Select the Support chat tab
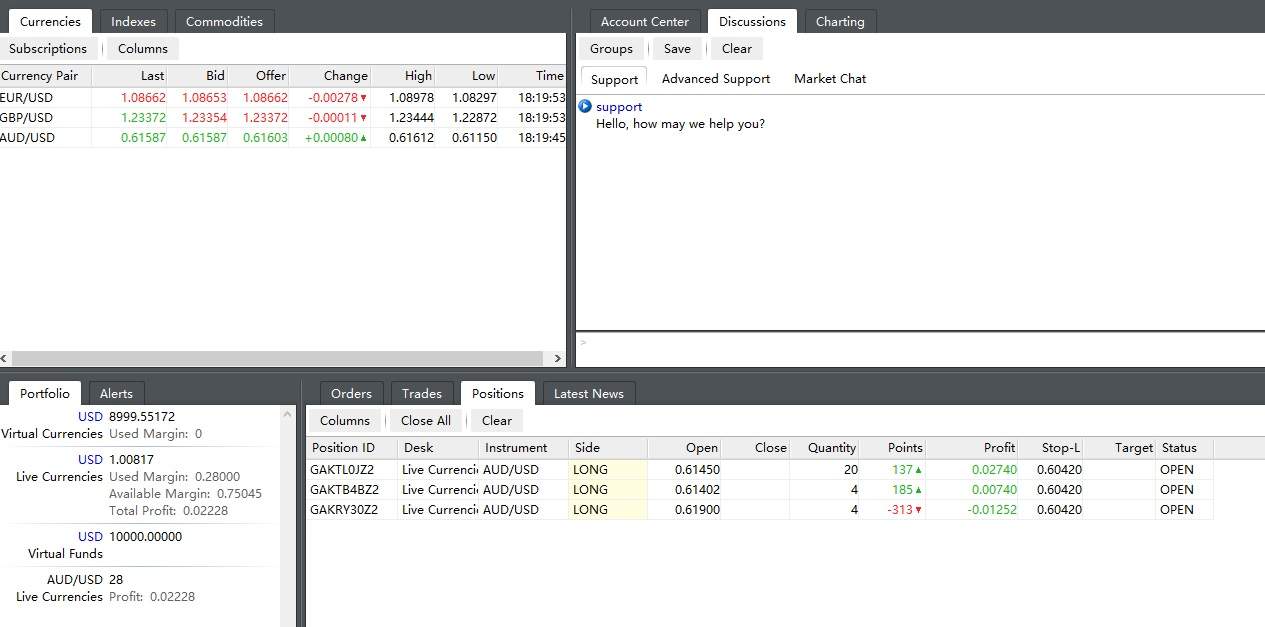Screen dimensions: 1265x627 click(x=614, y=79)
